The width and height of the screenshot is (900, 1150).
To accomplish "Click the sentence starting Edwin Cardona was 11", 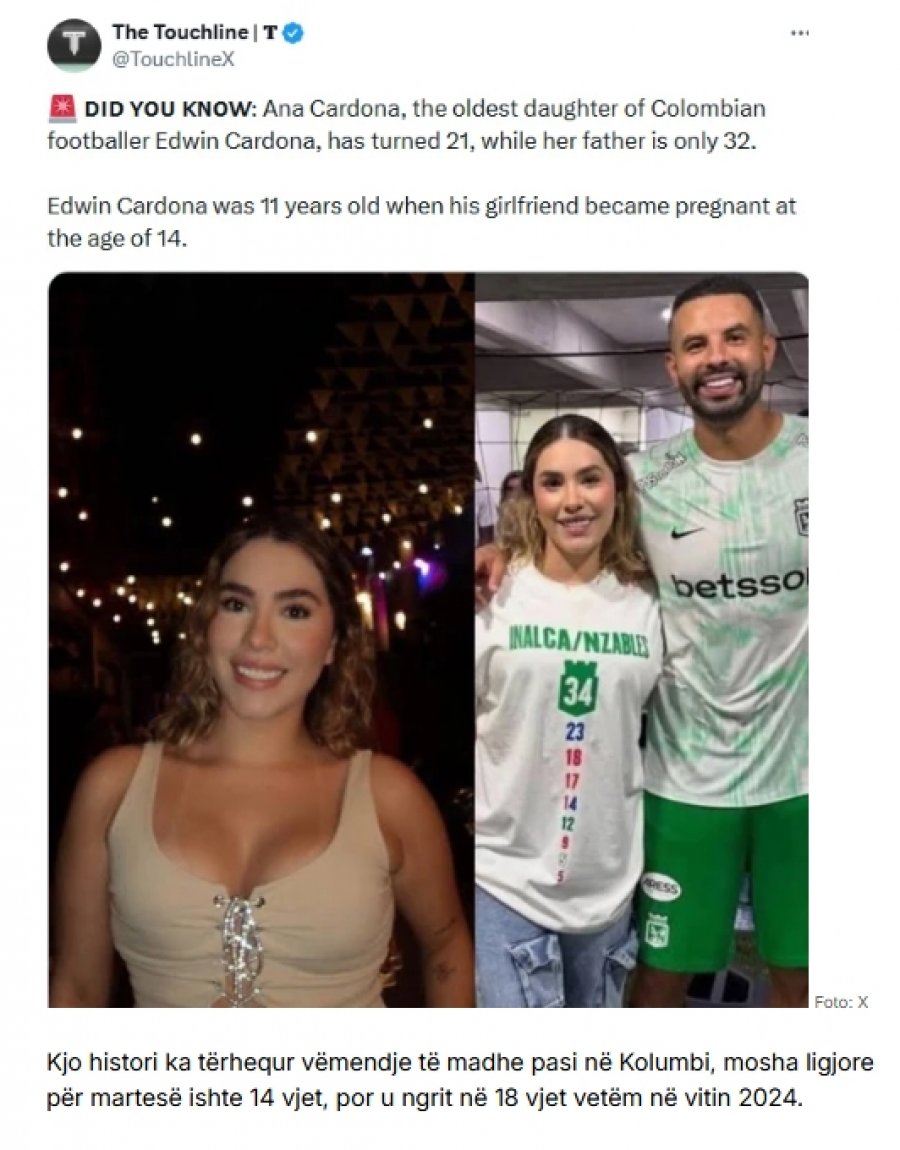I will [421, 221].
